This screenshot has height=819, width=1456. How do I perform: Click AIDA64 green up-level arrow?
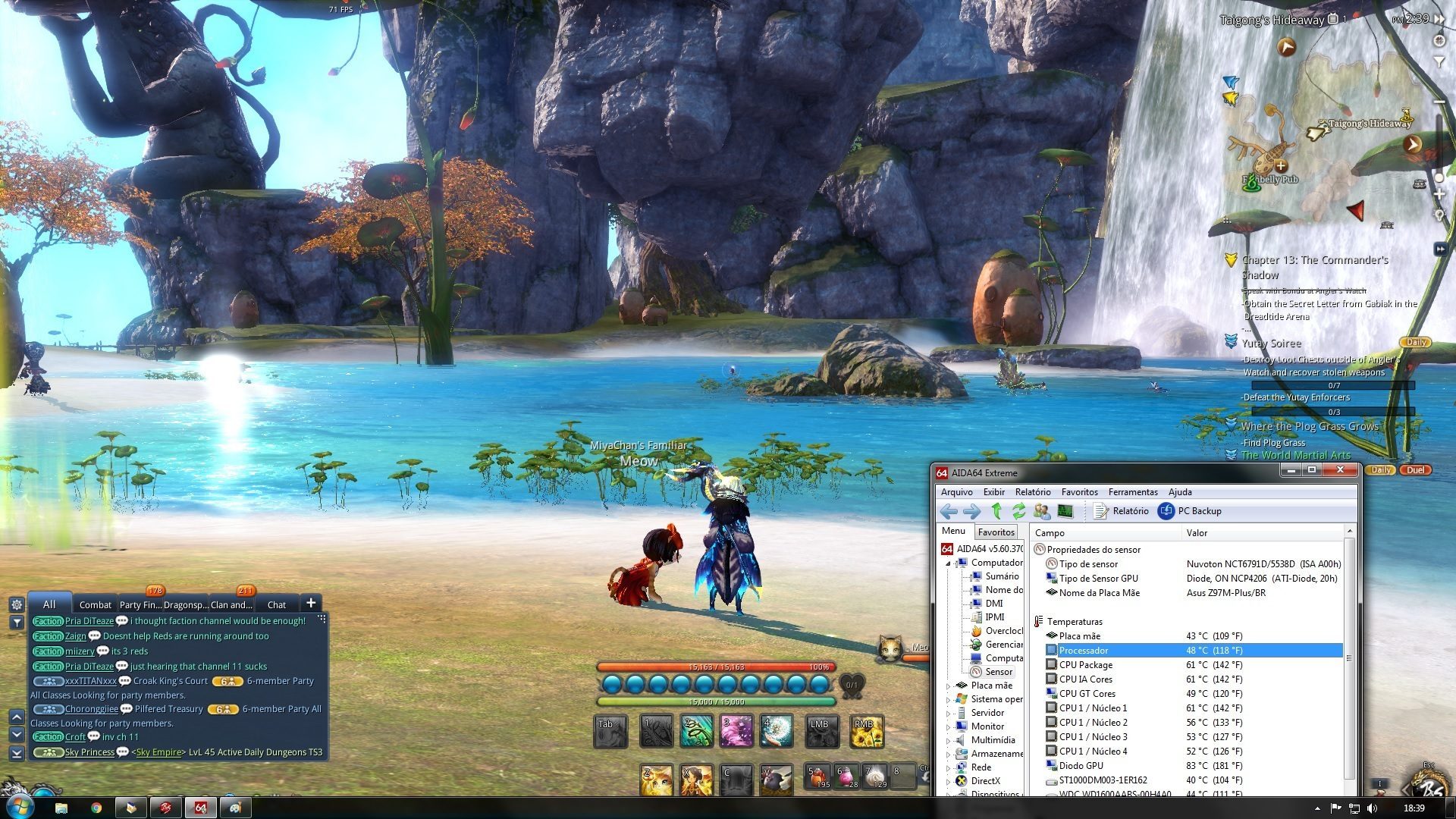tap(996, 511)
